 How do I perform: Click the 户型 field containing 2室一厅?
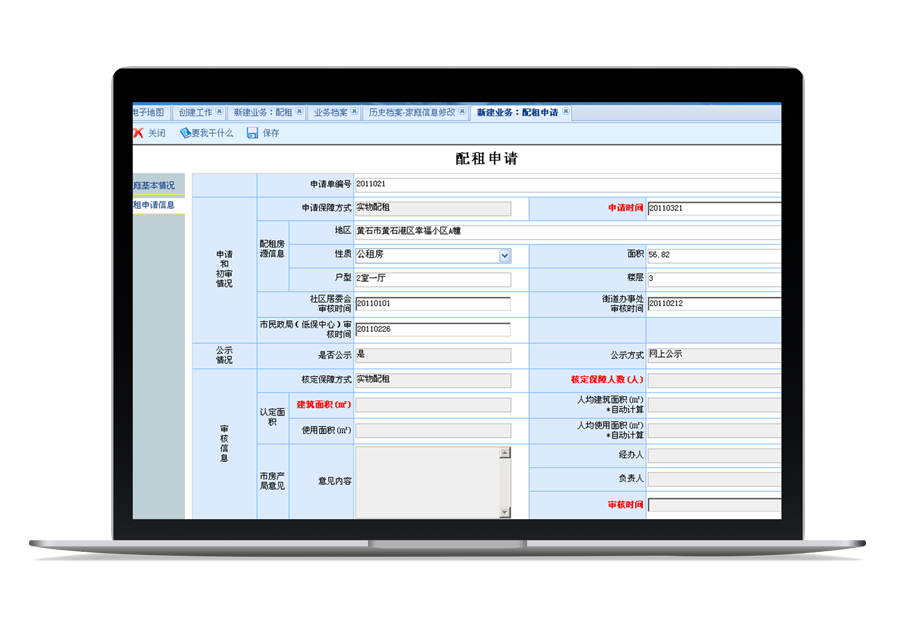[432, 279]
